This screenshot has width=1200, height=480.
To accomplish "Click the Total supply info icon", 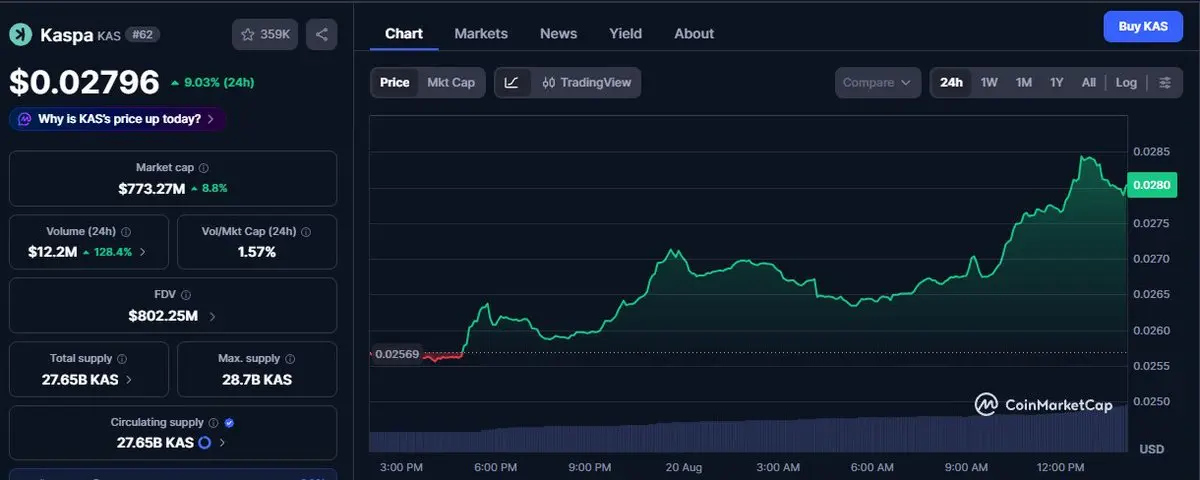I will point(122,358).
